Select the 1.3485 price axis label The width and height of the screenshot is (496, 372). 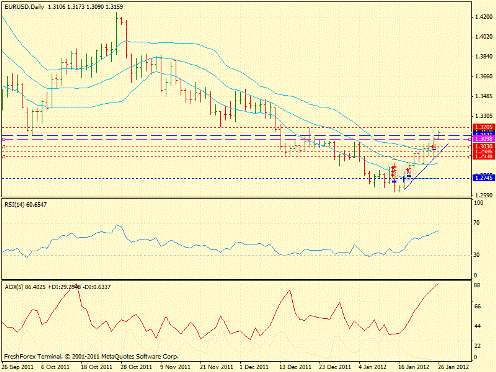coord(484,96)
